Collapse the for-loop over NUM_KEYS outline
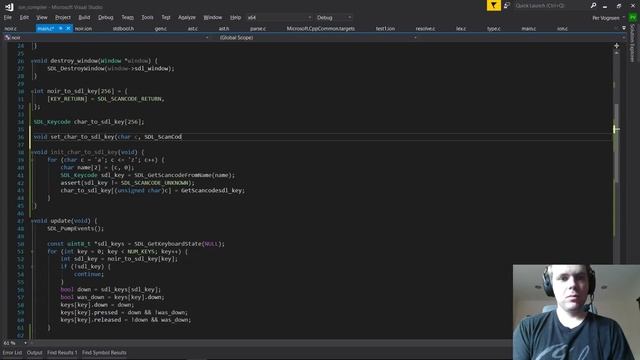This screenshot has width=640, height=360. [32, 251]
